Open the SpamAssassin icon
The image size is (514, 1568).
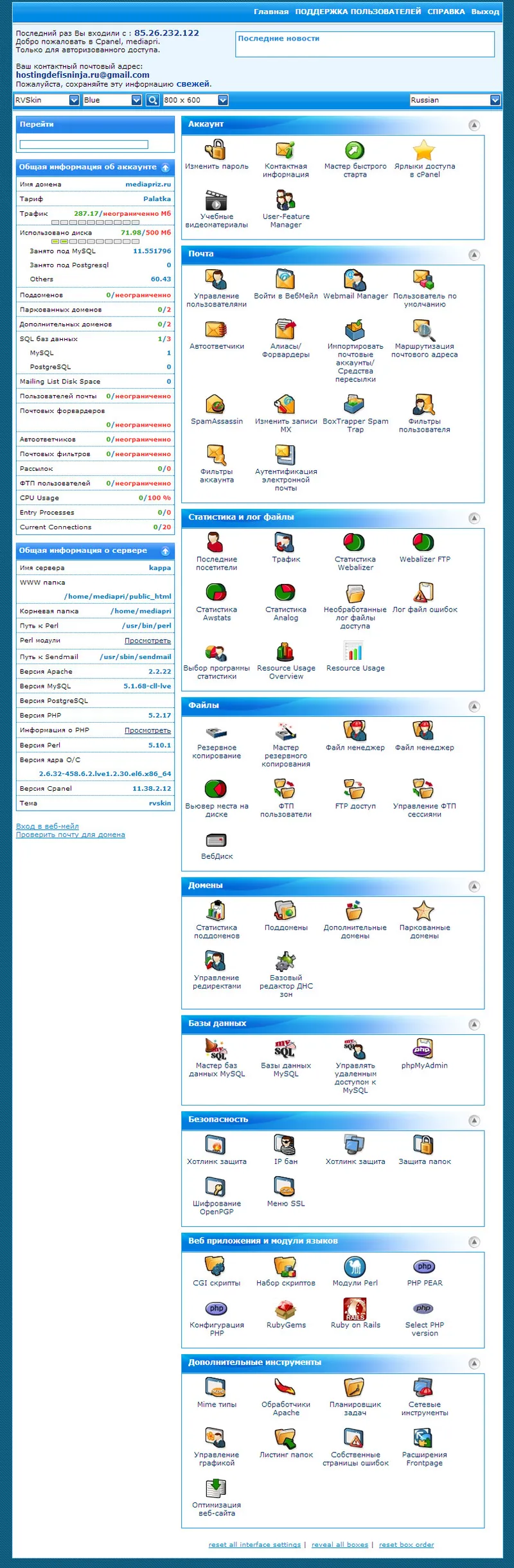click(x=217, y=405)
